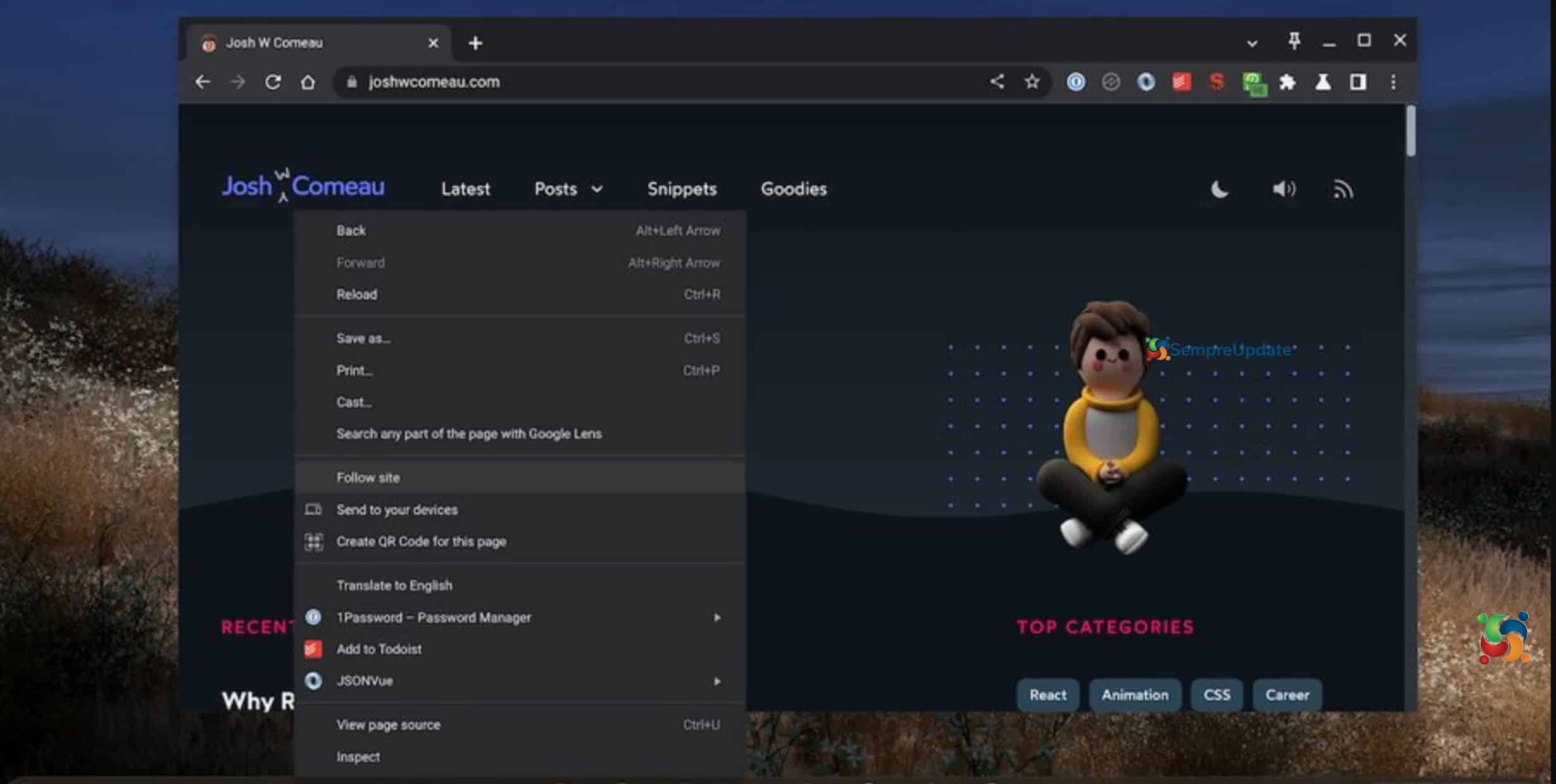Click the pin icon in window title bar
Image resolution: width=1556 pixels, height=784 pixels.
(1294, 41)
